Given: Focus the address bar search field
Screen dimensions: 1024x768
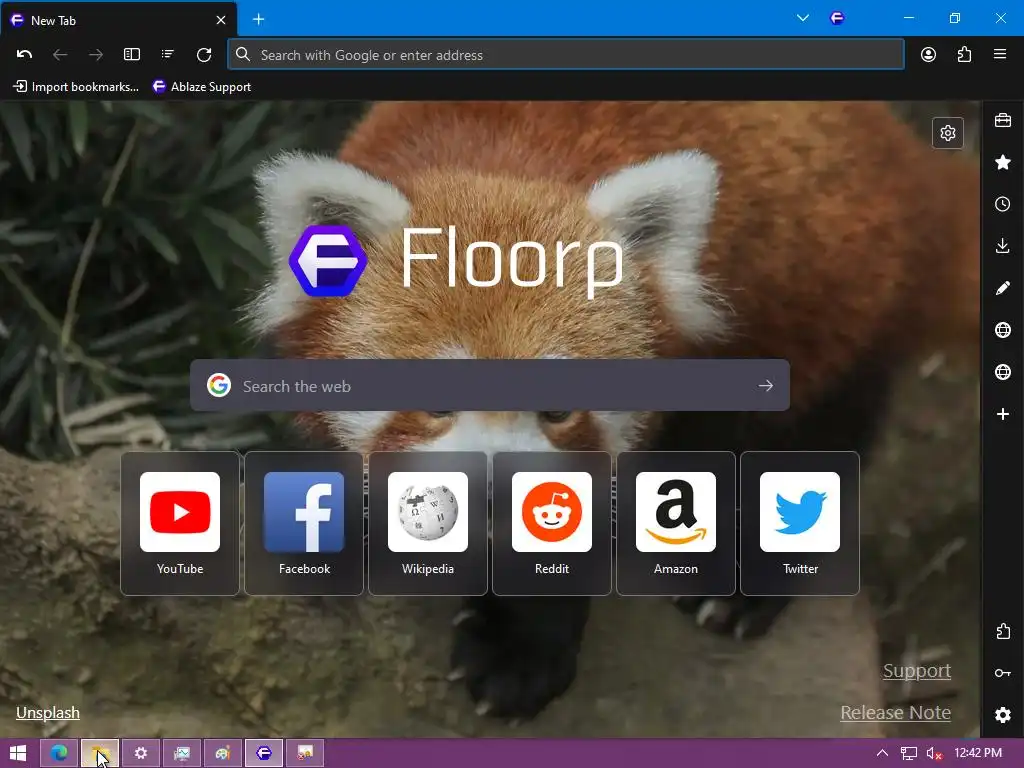Looking at the screenshot, I should pos(566,55).
